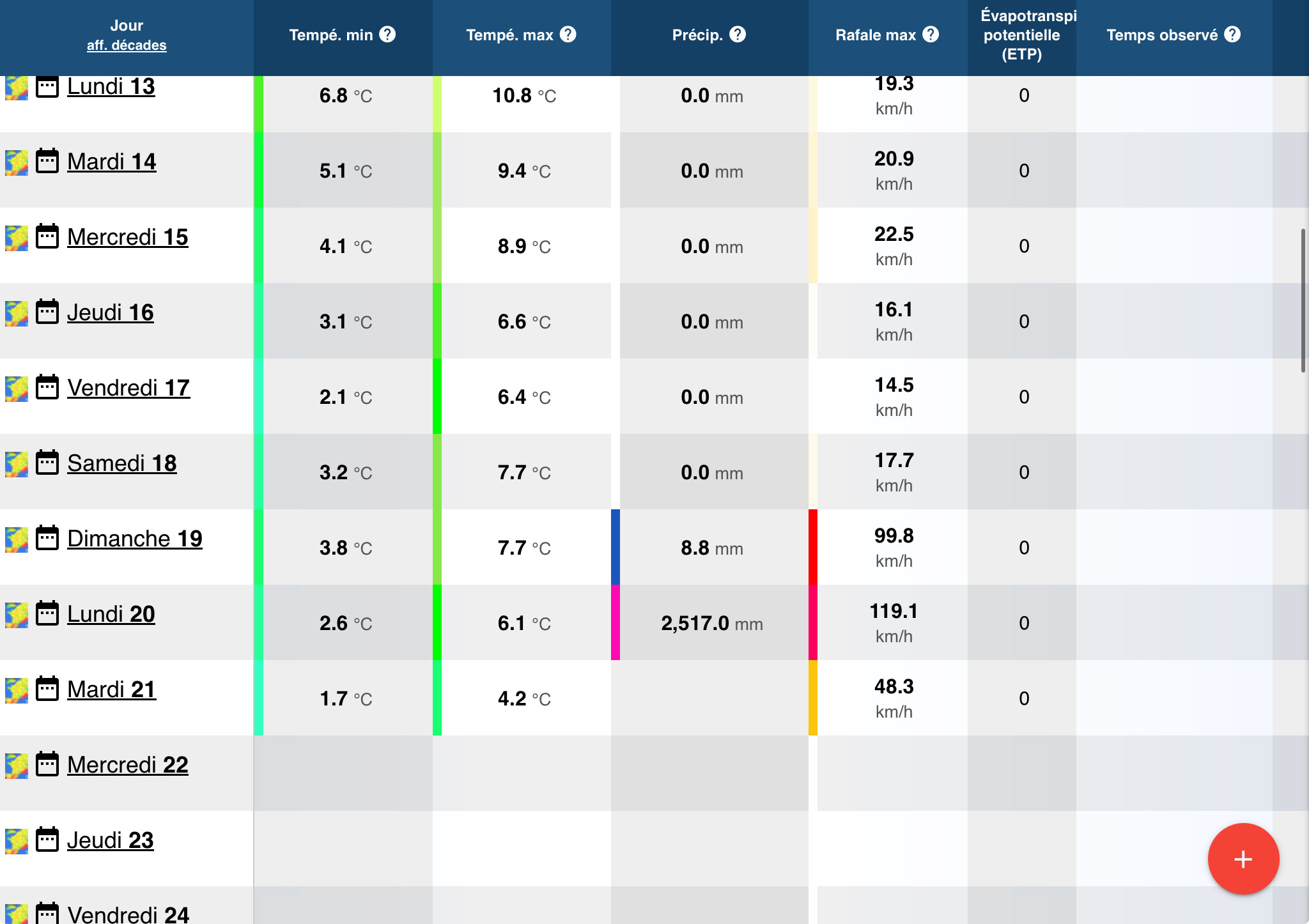Open the Temps observé help icon

click(x=1232, y=35)
